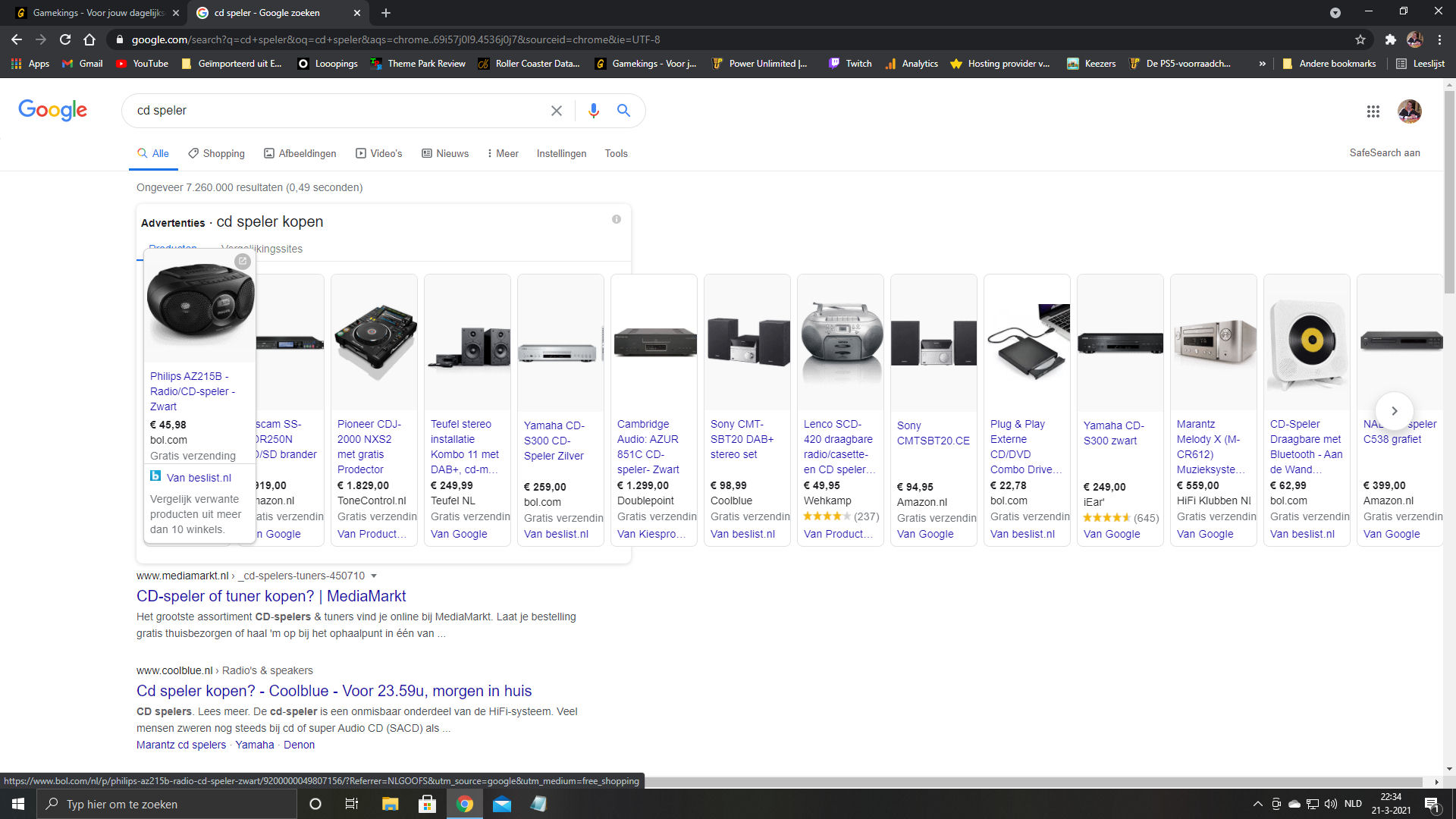Open the tab search dropdown button
Viewport: 1456px width, 819px height.
(x=1335, y=13)
